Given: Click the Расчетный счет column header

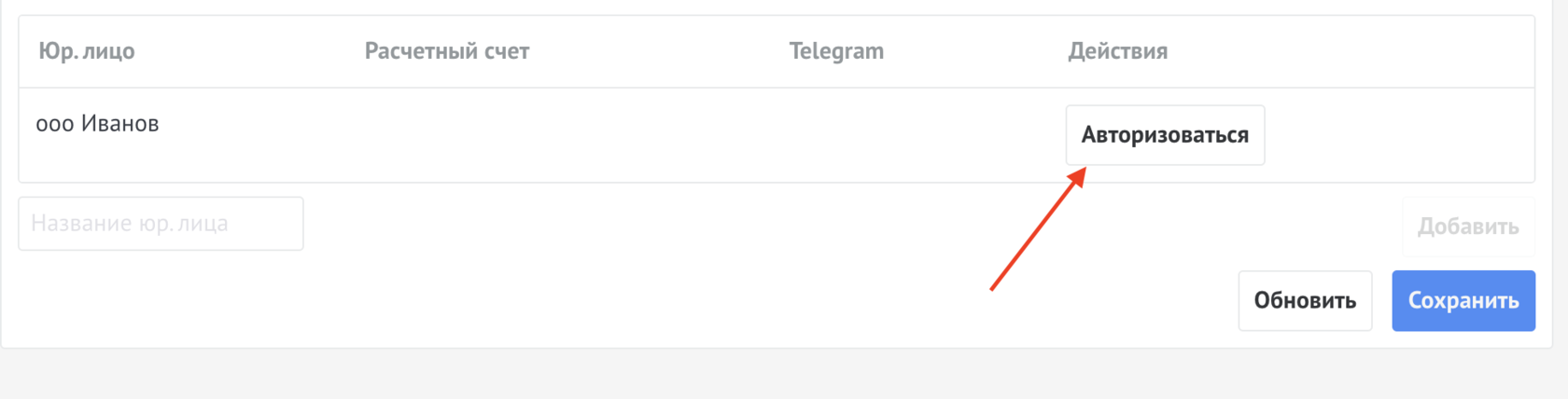Looking at the screenshot, I should click(x=446, y=51).
